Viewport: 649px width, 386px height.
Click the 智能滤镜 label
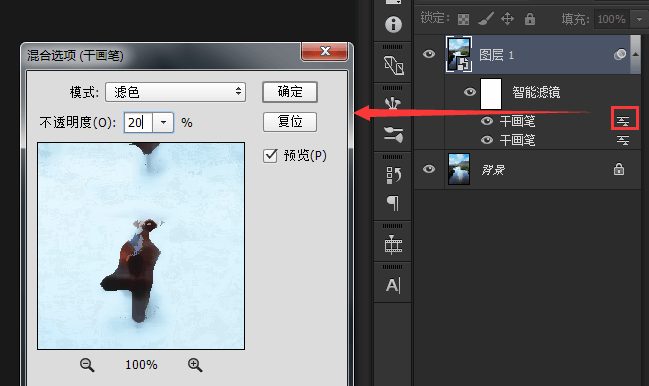point(536,92)
